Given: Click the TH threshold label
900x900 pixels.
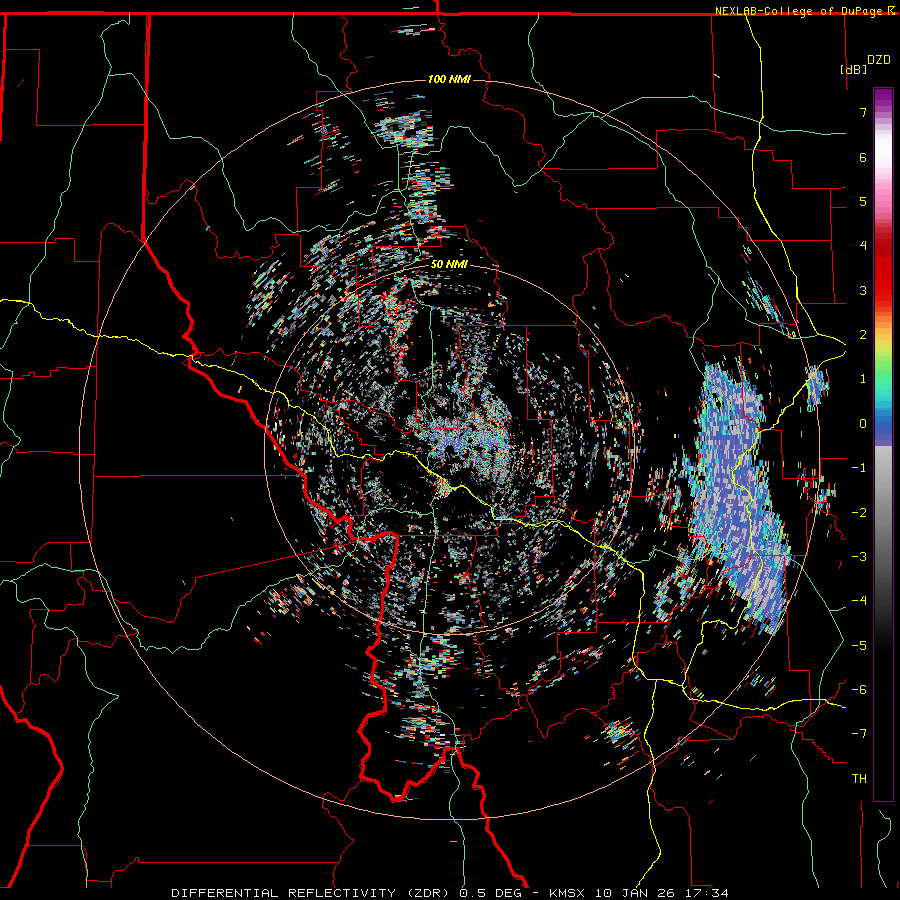Looking at the screenshot, I should [x=859, y=778].
